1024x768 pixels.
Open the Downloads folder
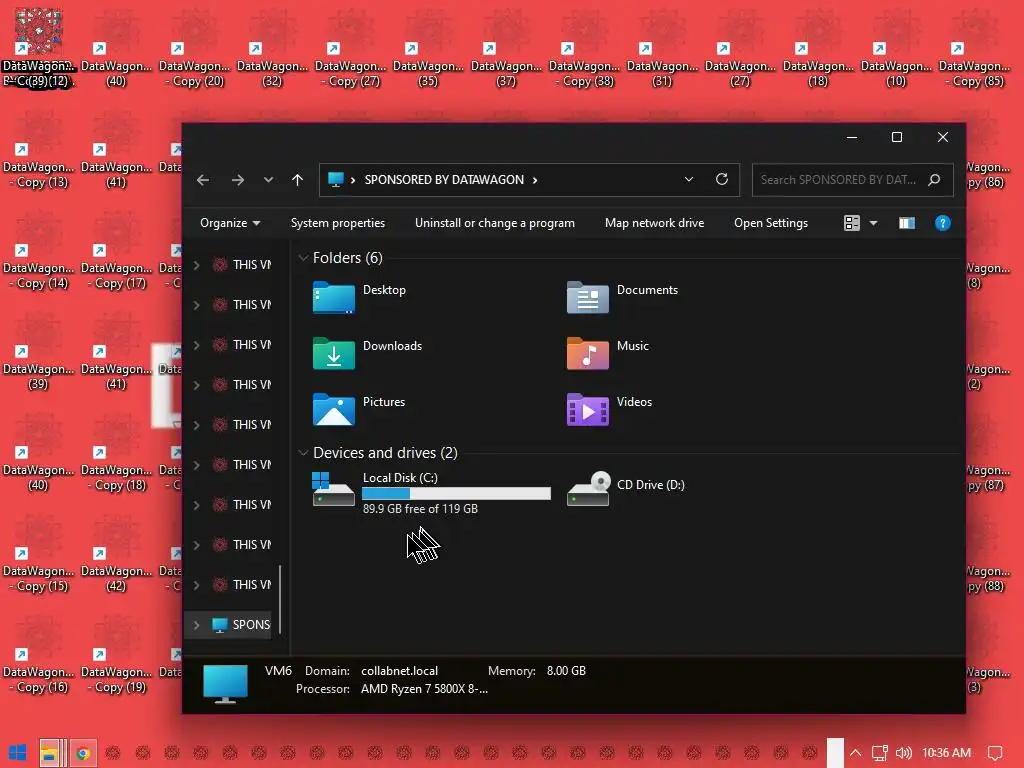[x=368, y=353]
